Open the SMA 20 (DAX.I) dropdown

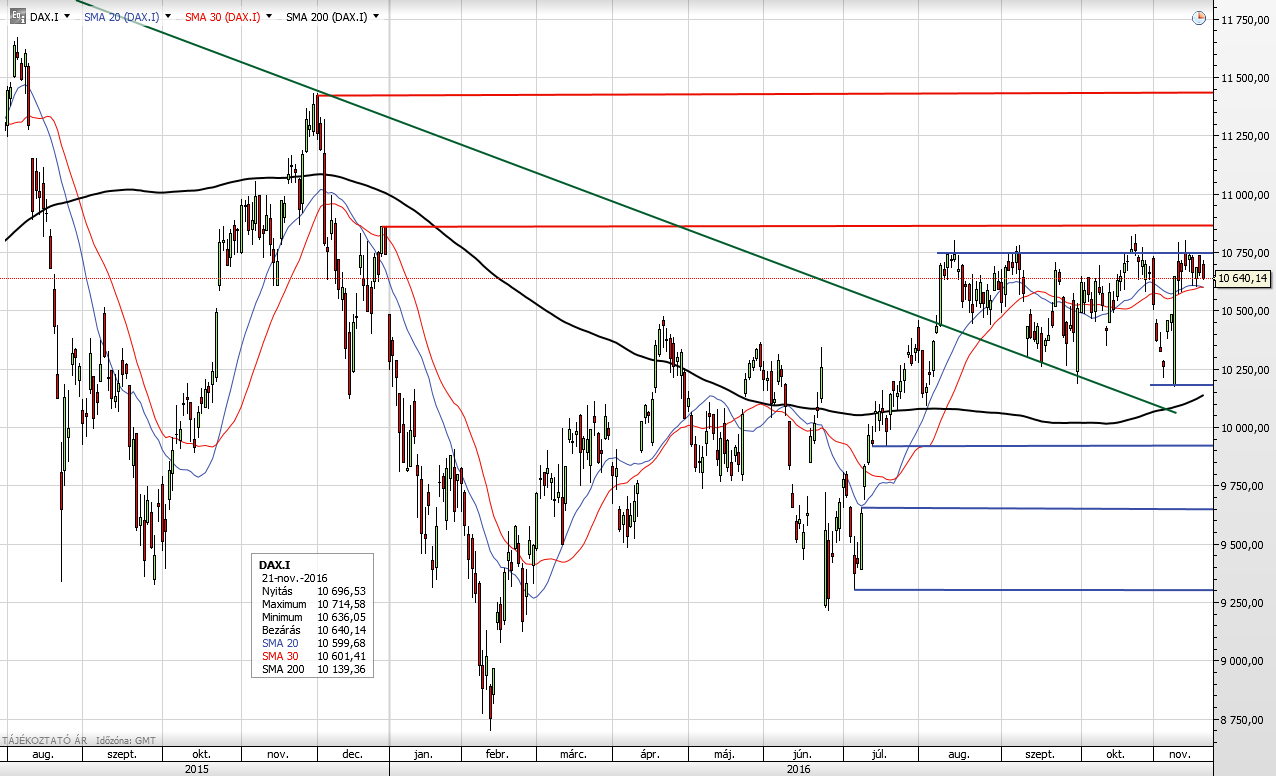point(167,17)
